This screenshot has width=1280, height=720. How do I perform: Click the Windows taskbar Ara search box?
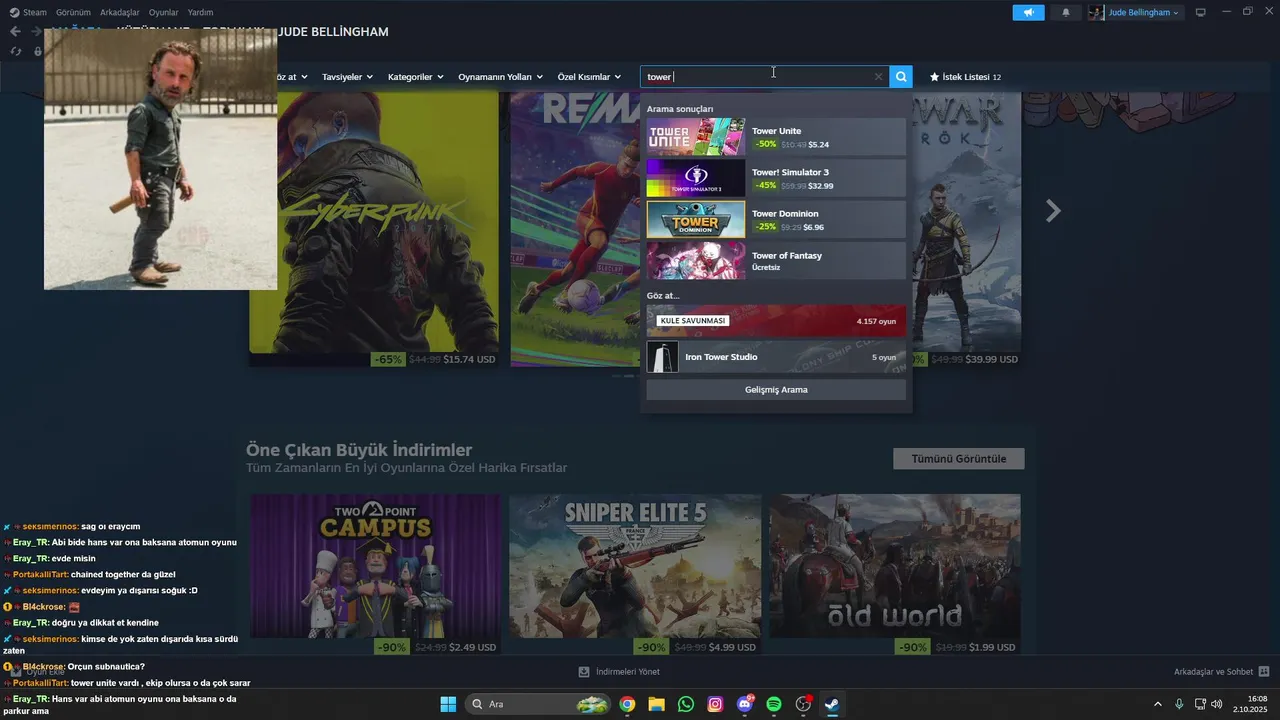pos(538,704)
